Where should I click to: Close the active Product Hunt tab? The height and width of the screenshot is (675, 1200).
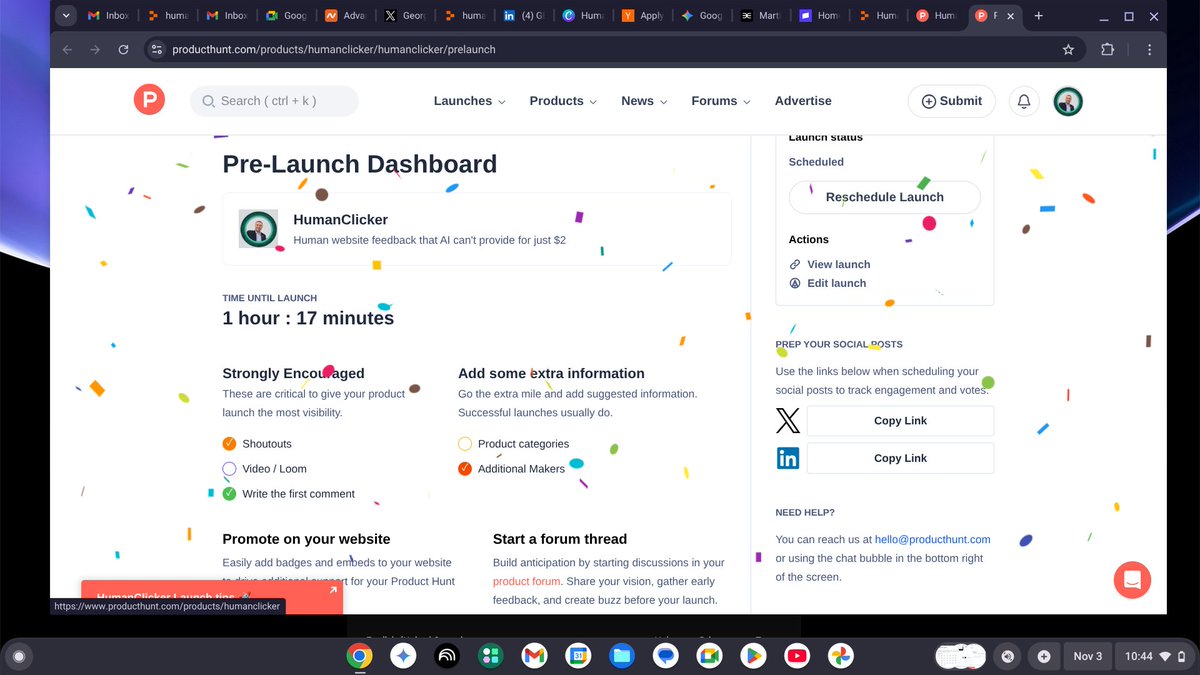[1011, 16]
